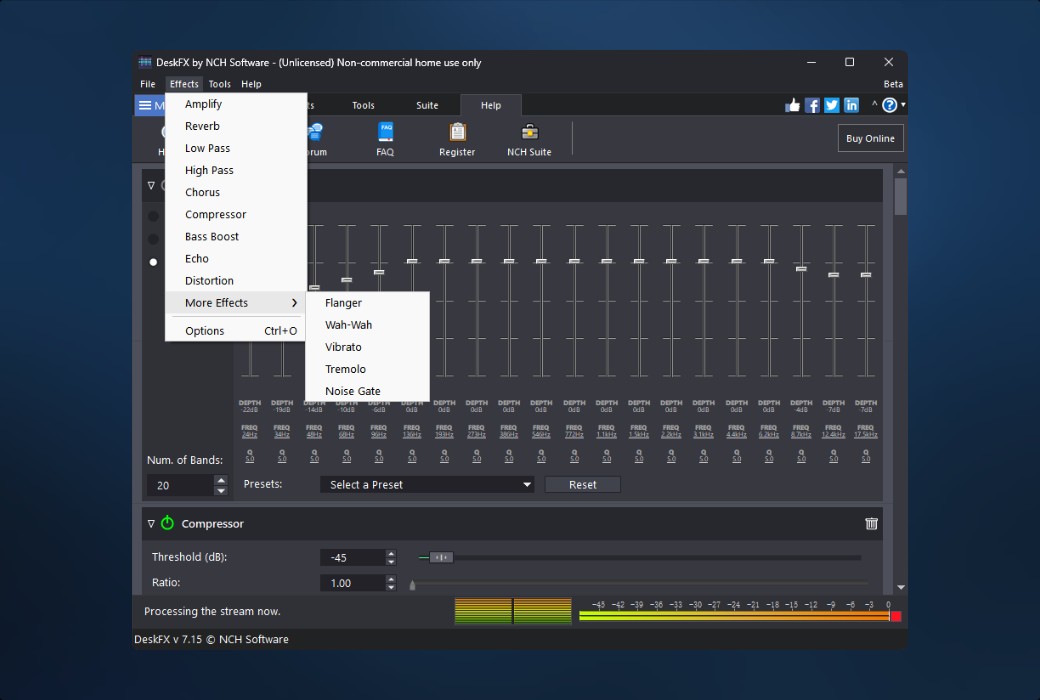Open the FAQ toolbar icon
The height and width of the screenshot is (700, 1040).
coord(385,132)
